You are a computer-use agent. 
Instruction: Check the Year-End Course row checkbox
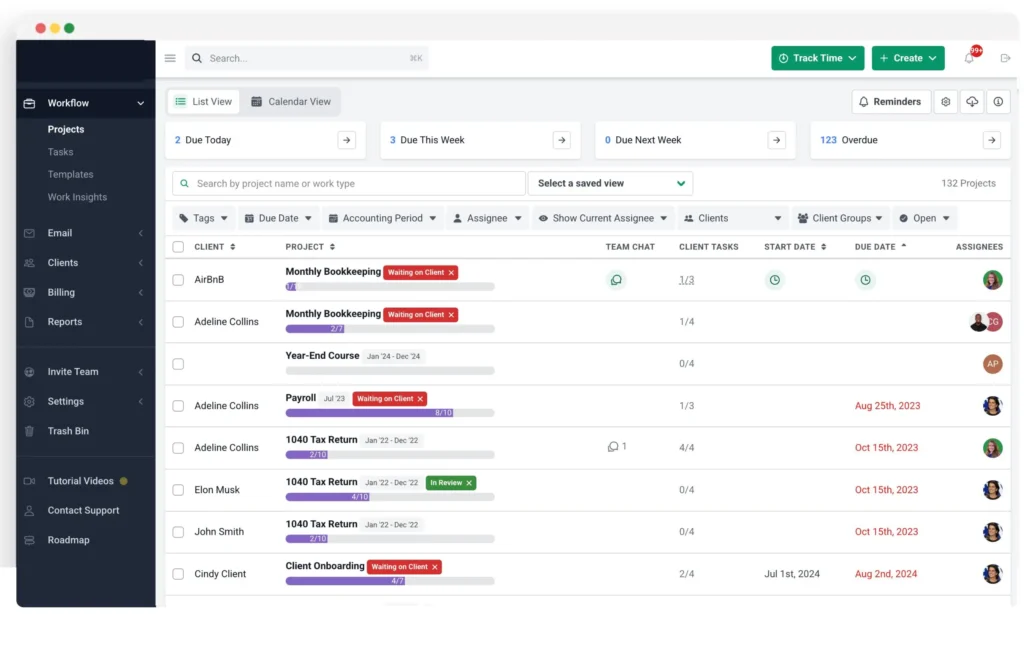178,364
